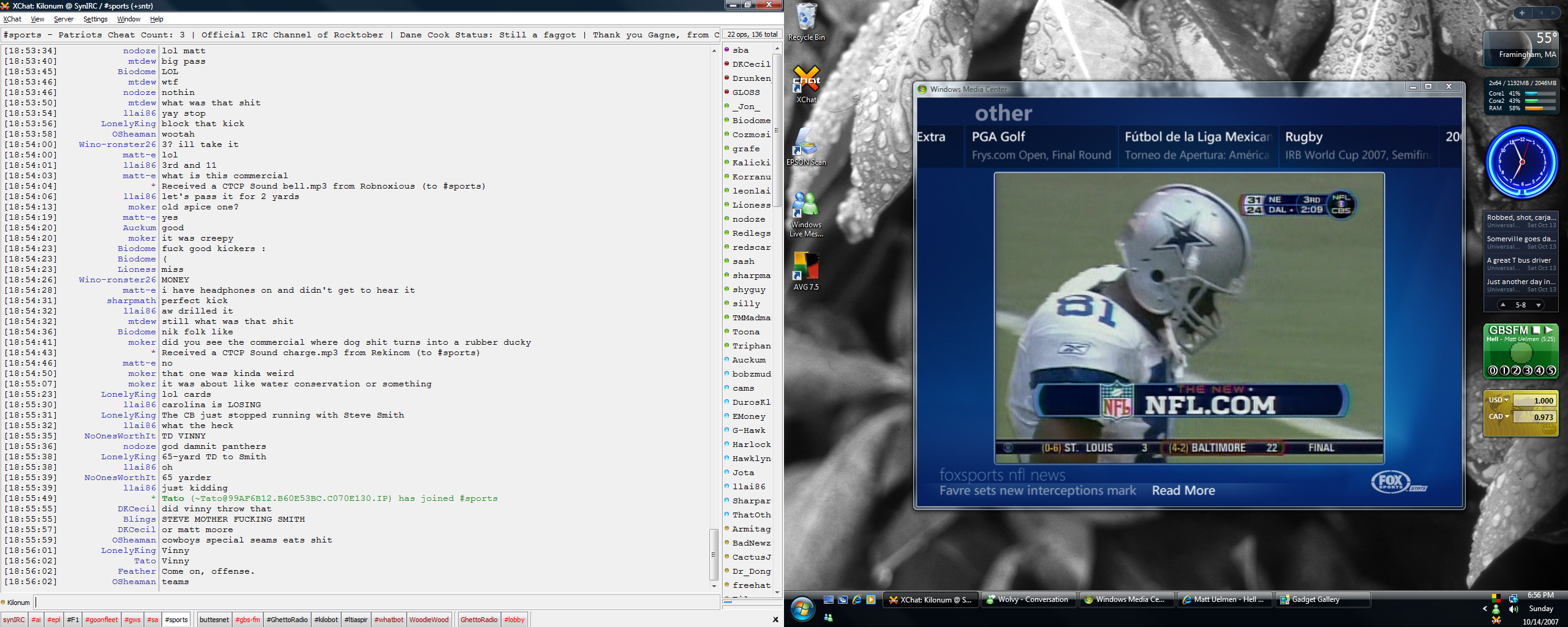Switch to the #goonfleet channel tab
The width and height of the screenshot is (1568, 627).
pyautogui.click(x=102, y=620)
